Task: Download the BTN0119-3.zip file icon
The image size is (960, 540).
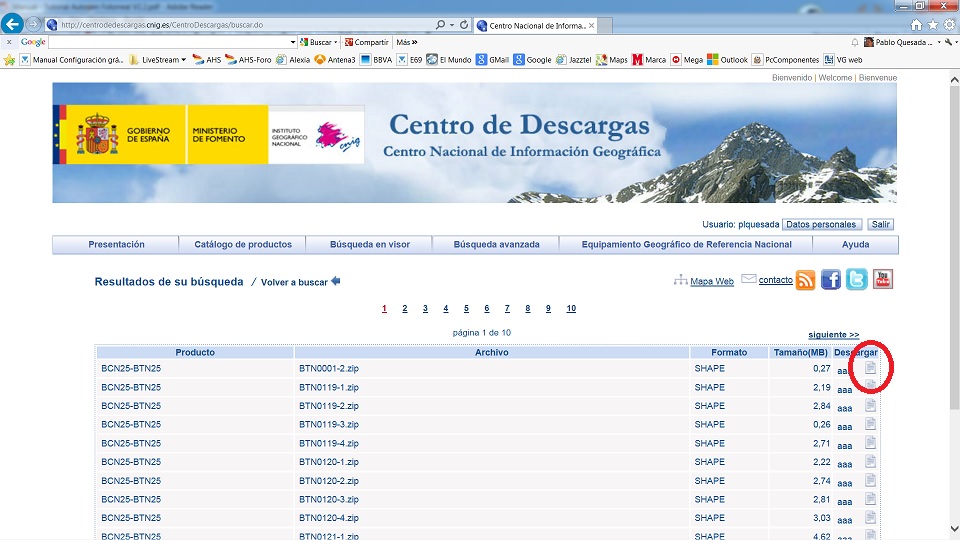Action: 870,424
